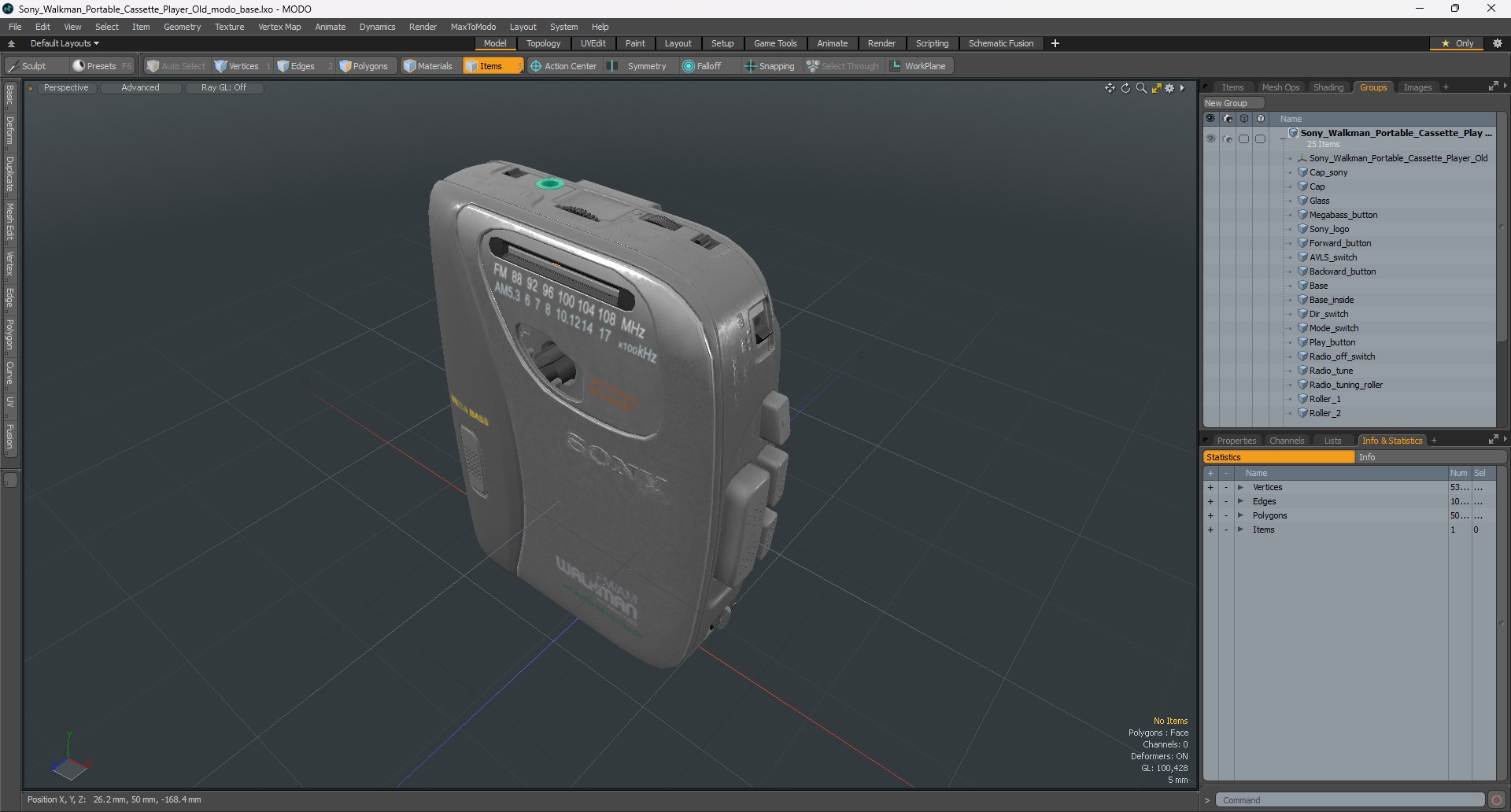
Task: Click the Glass mesh icon
Action: [1302, 201]
